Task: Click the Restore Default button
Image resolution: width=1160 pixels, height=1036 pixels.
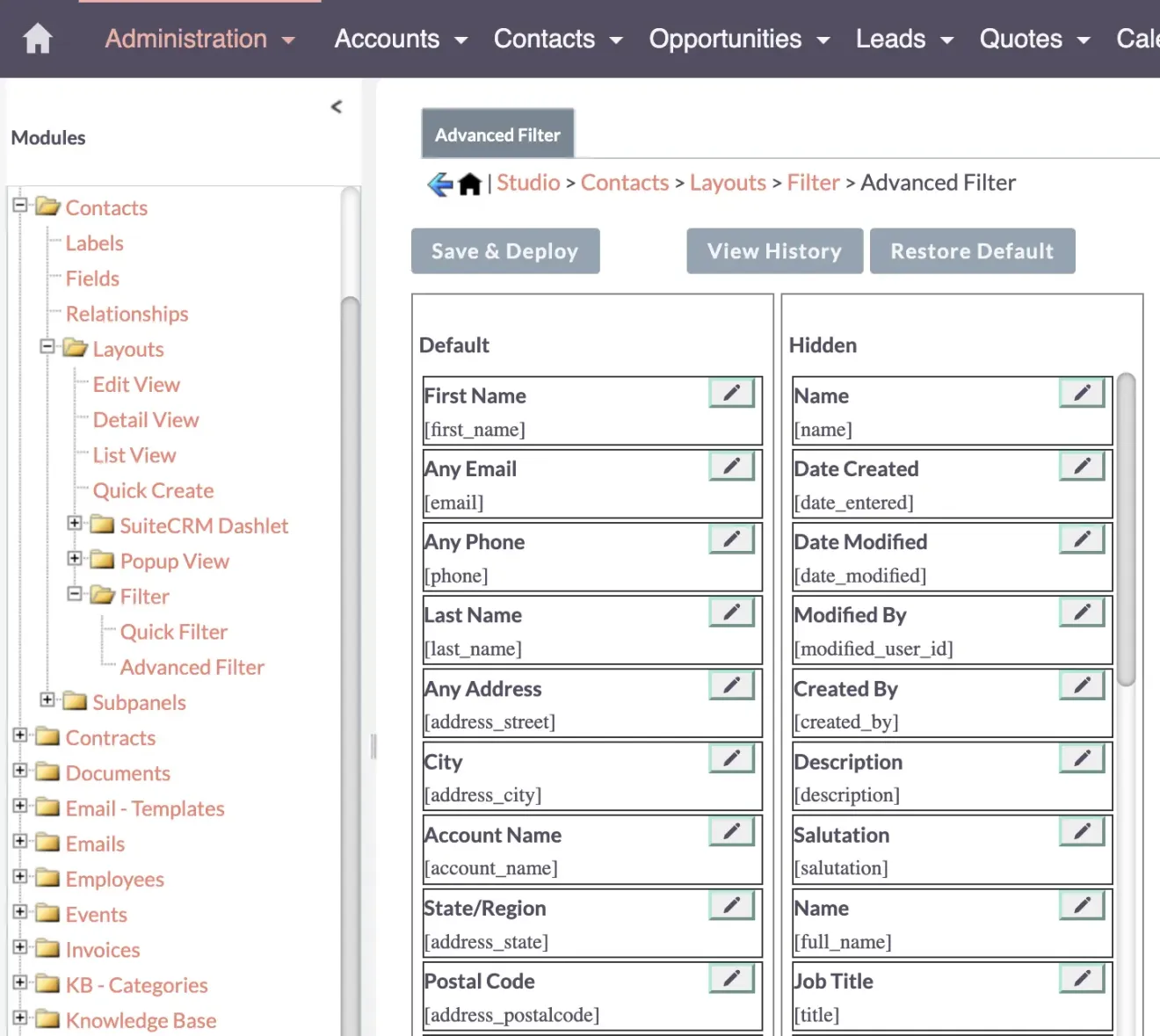Action: [972, 251]
